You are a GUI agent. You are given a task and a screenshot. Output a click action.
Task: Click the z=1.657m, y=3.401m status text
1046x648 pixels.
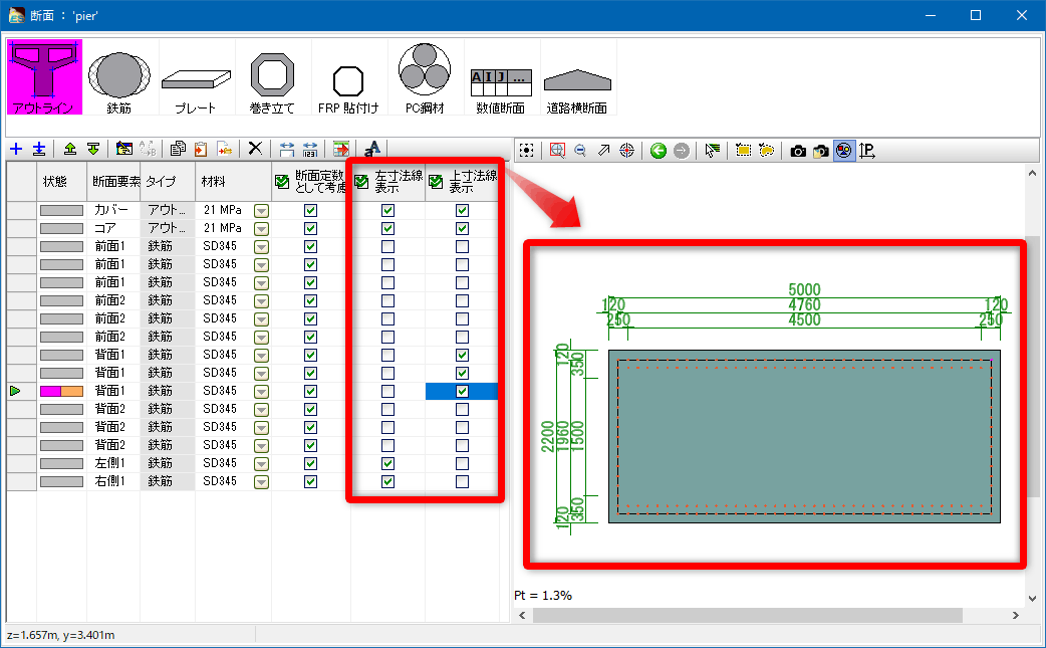pyautogui.click(x=61, y=635)
